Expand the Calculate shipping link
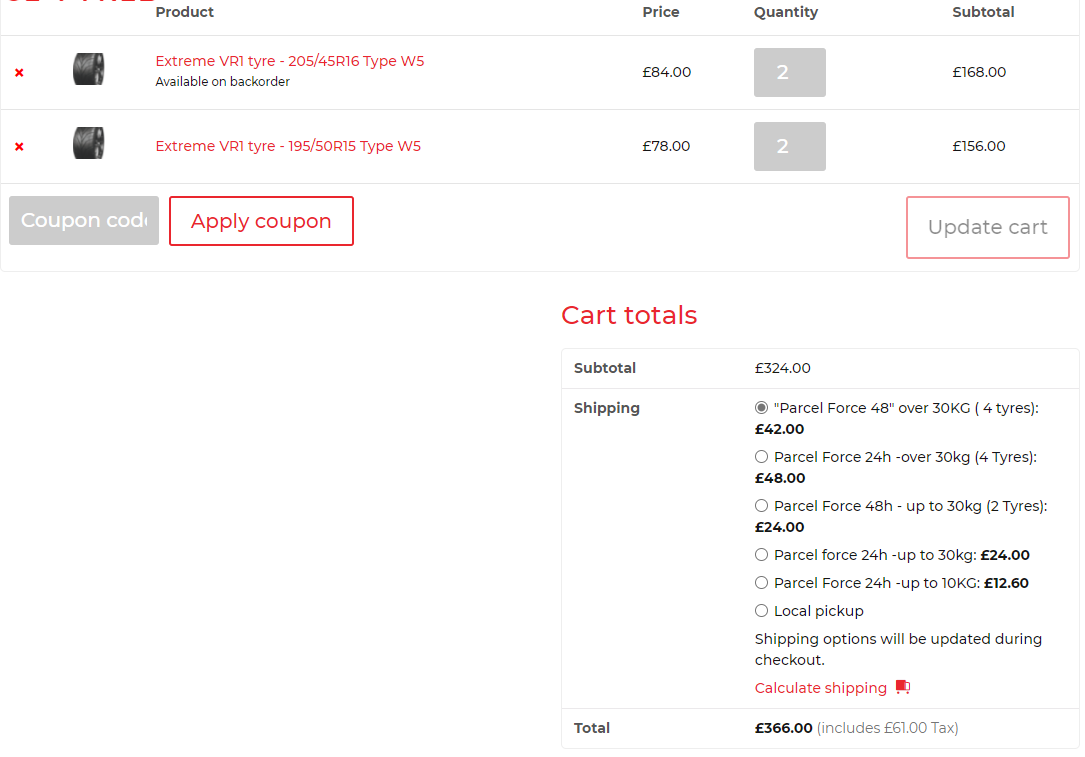 pyautogui.click(x=821, y=688)
